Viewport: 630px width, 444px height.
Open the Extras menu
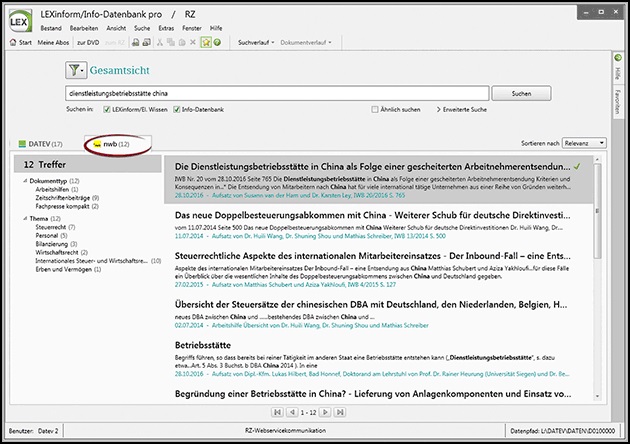150,27
